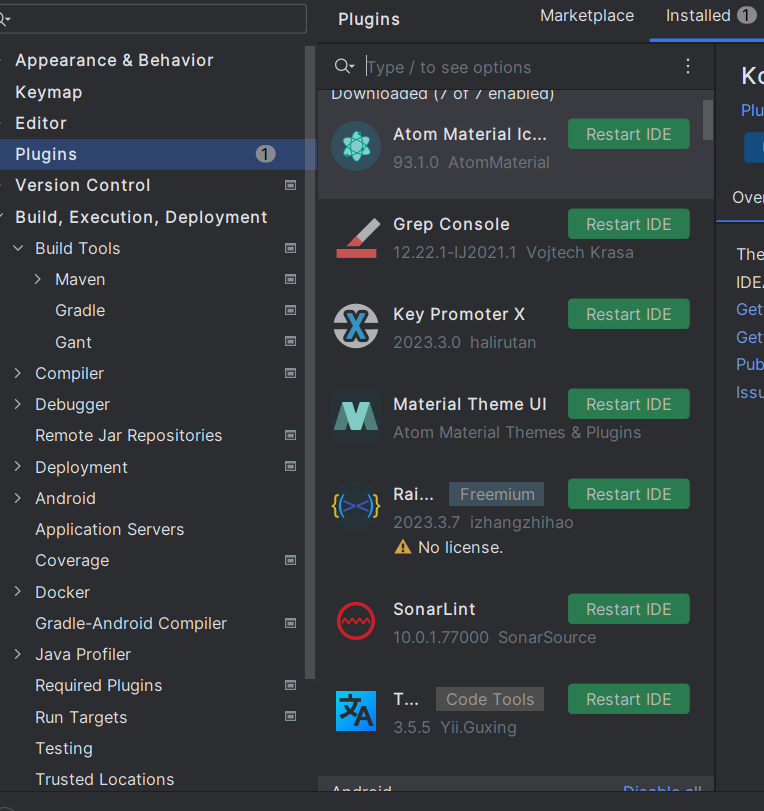Open Trusted Locations settings
The image size is (764, 811).
(105, 779)
